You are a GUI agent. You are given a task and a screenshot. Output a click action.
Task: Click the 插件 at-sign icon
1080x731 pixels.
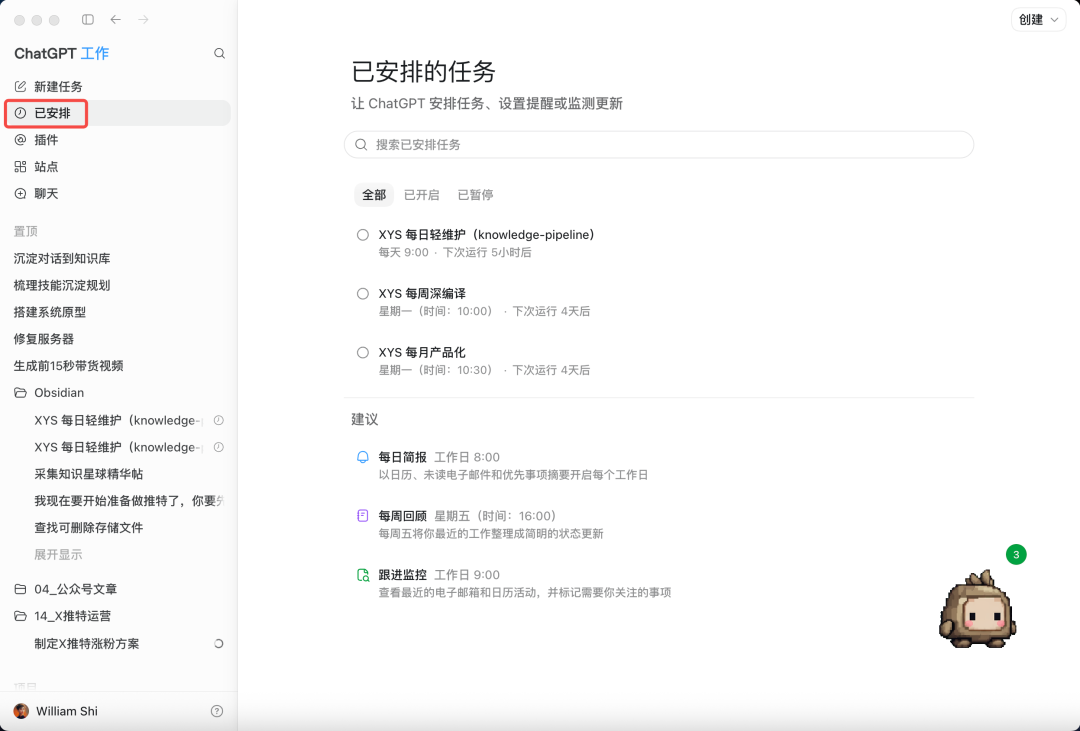[21, 140]
